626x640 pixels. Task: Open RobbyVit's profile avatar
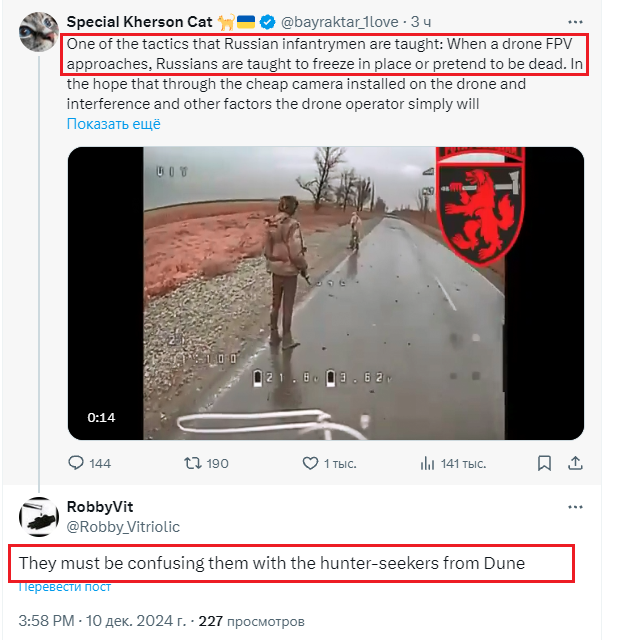39,515
